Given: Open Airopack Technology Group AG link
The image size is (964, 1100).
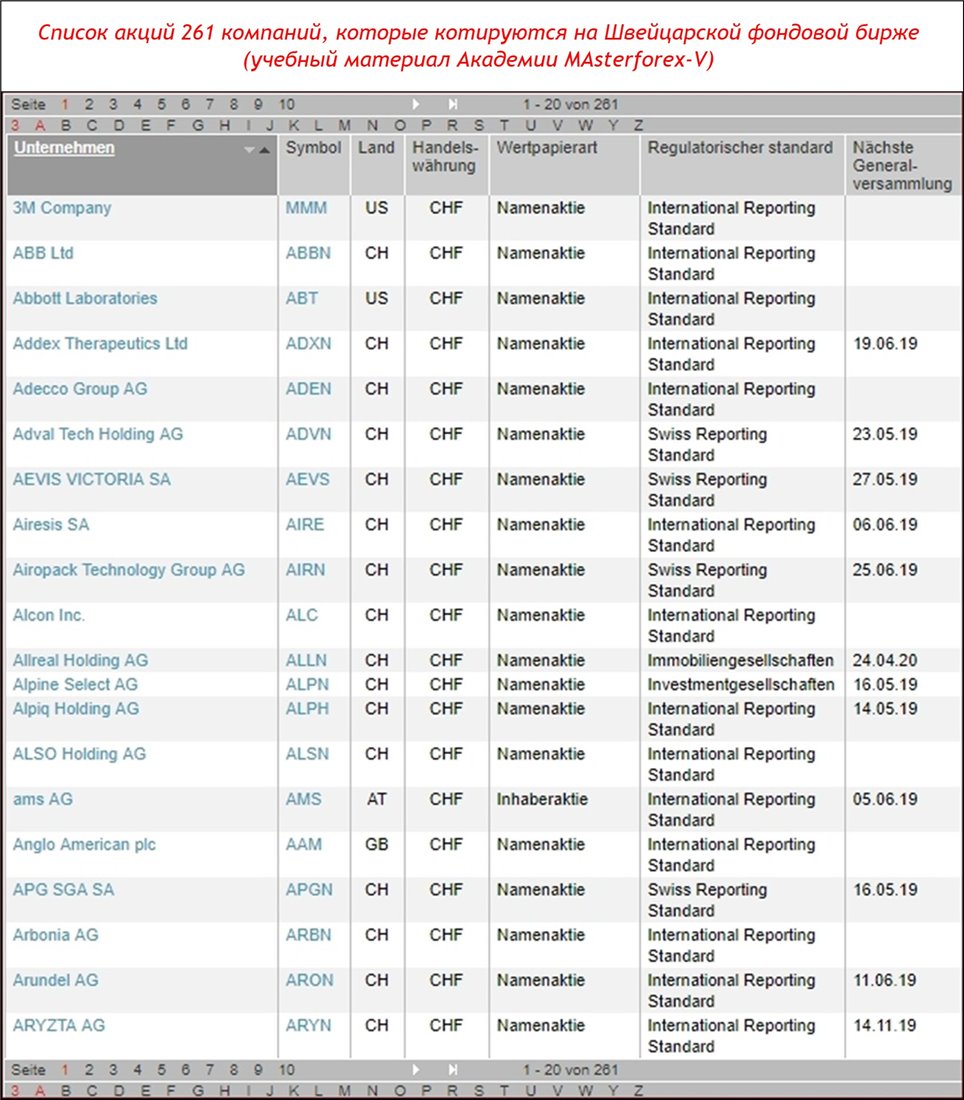Looking at the screenshot, I should (129, 570).
